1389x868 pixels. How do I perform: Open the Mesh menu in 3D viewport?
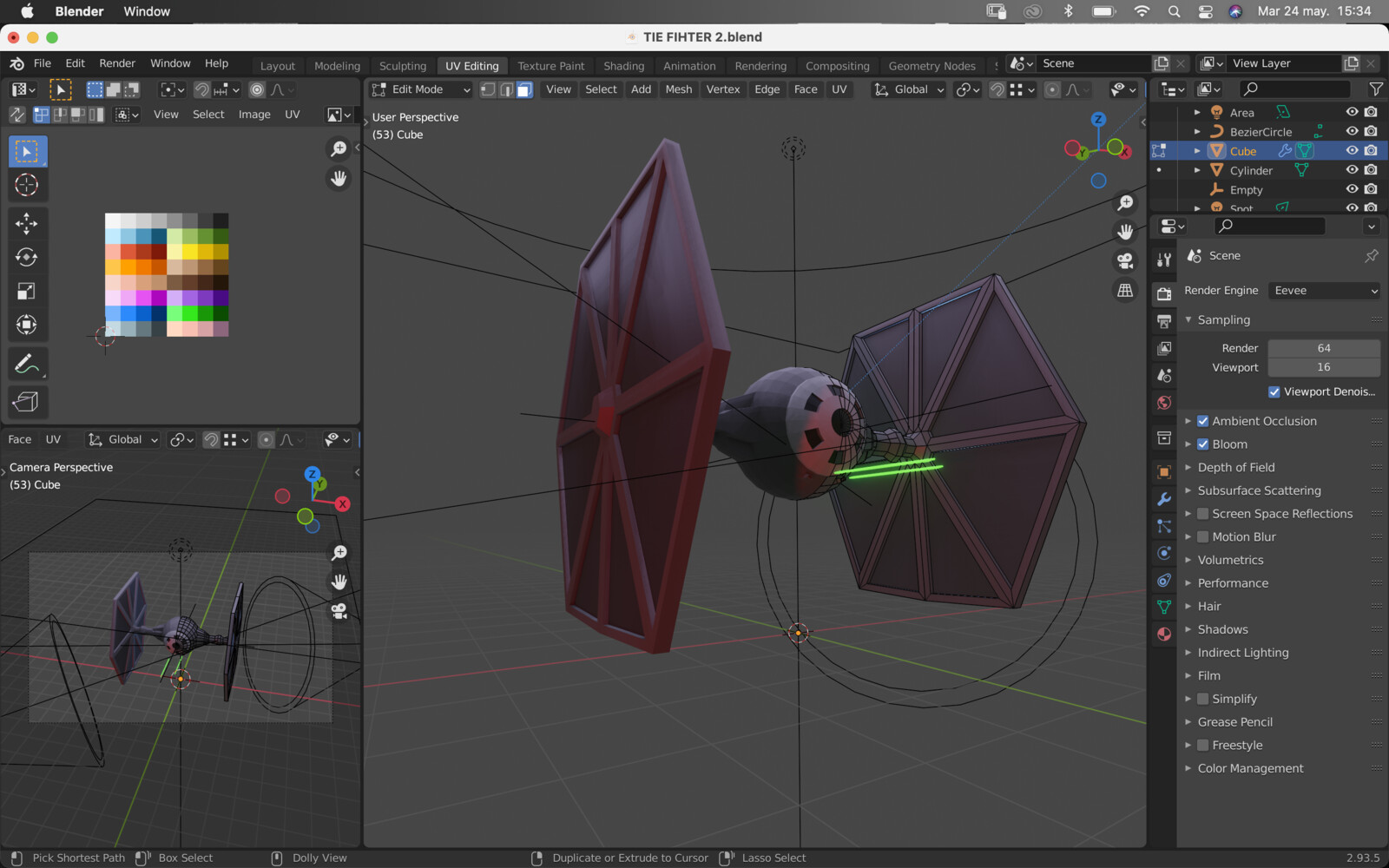pyautogui.click(x=679, y=89)
